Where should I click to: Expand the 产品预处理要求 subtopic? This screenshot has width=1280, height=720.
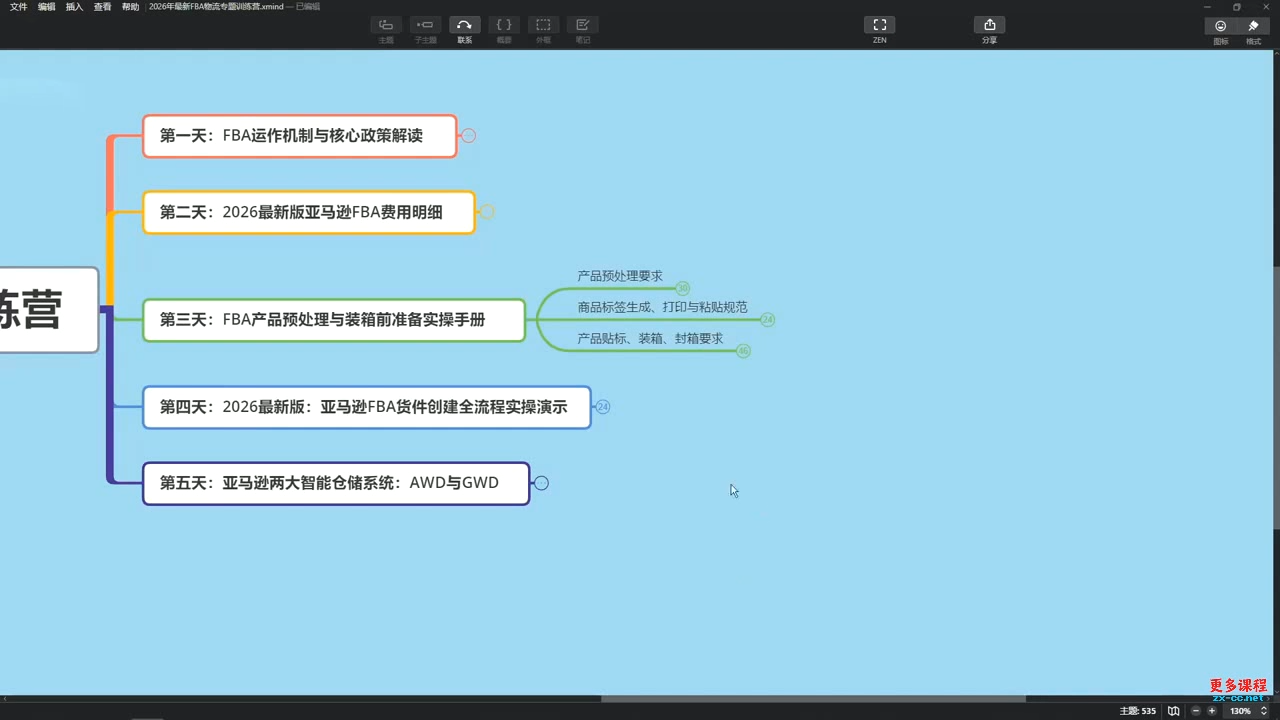(x=683, y=288)
